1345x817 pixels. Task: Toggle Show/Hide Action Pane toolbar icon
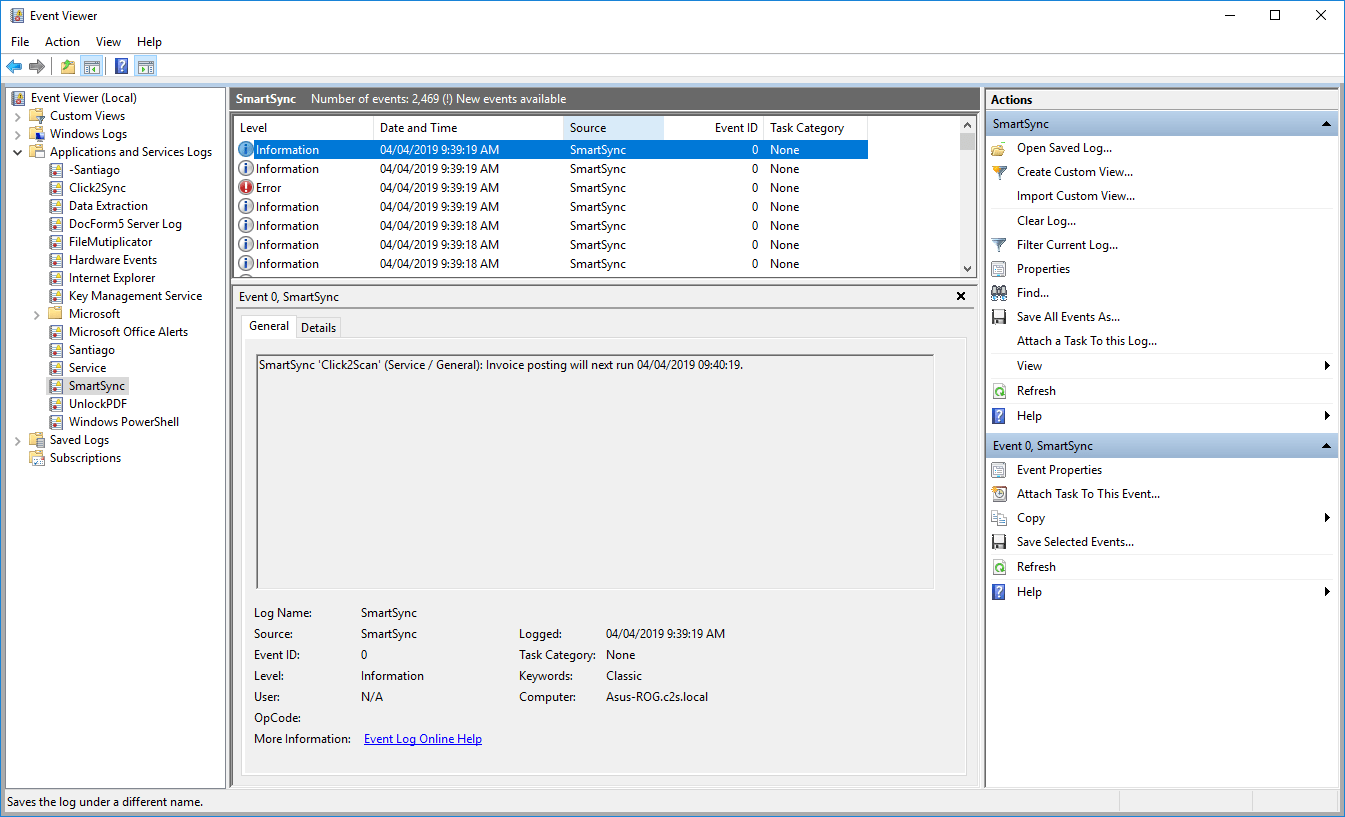[146, 67]
